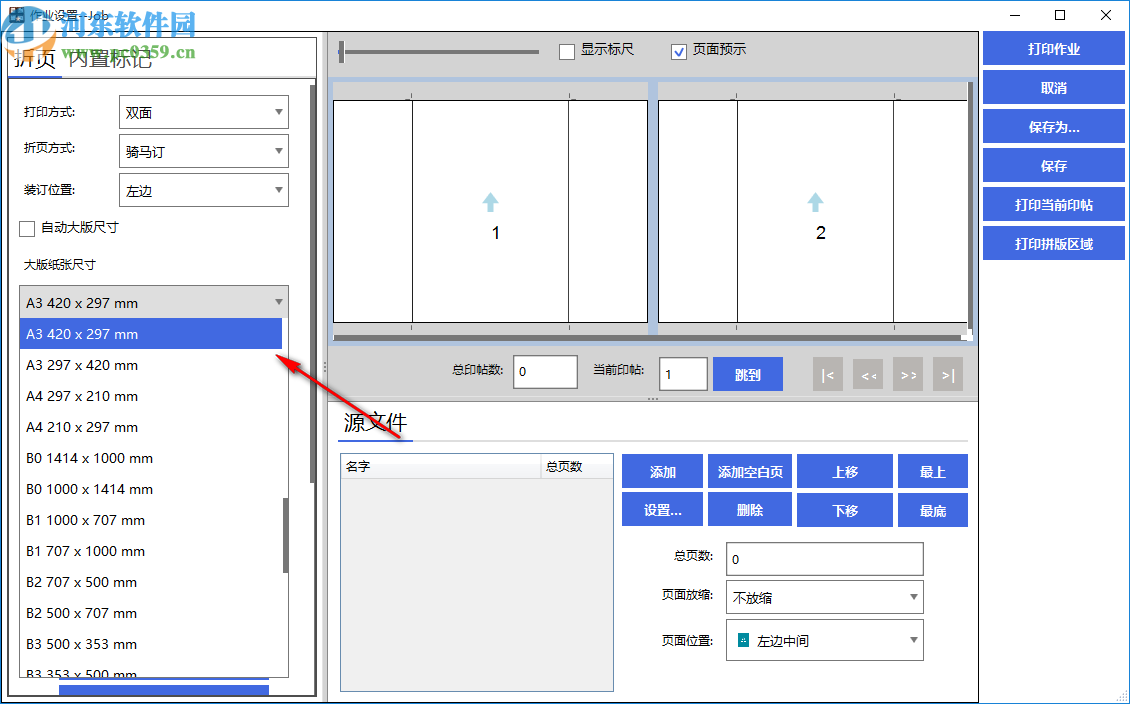Click 总页数 input field
Screen dimensions: 1130x704
coord(824,559)
